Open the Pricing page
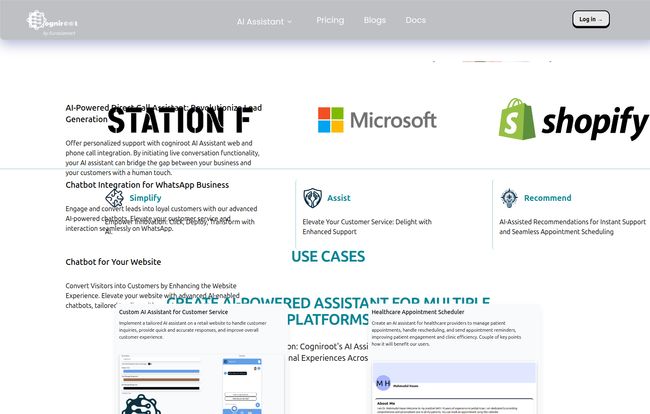Image resolution: width=650 pixels, height=414 pixels. point(330,20)
